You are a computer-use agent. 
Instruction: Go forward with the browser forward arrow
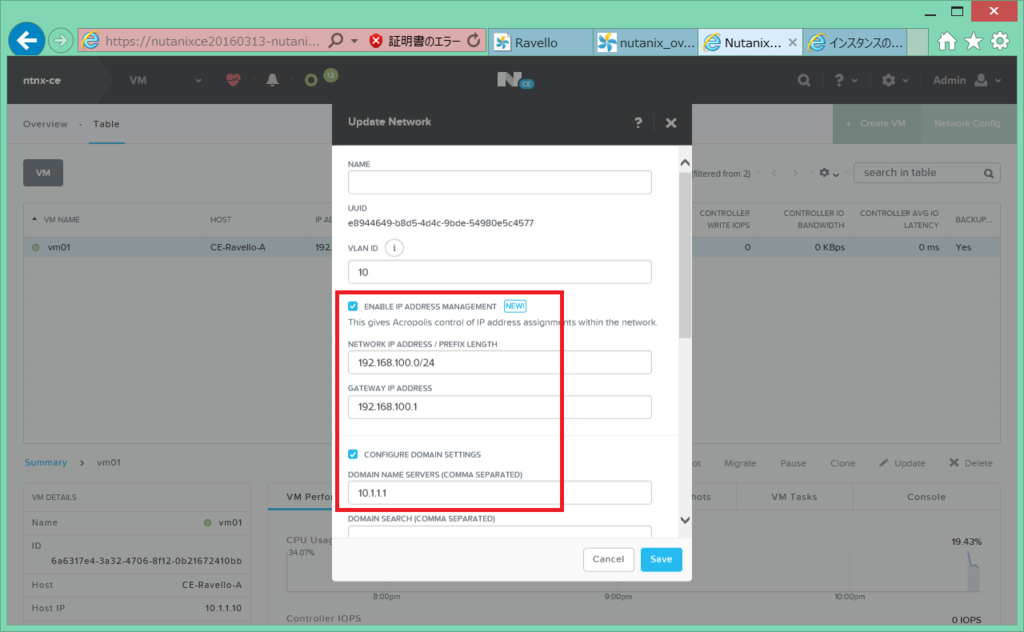click(x=61, y=41)
